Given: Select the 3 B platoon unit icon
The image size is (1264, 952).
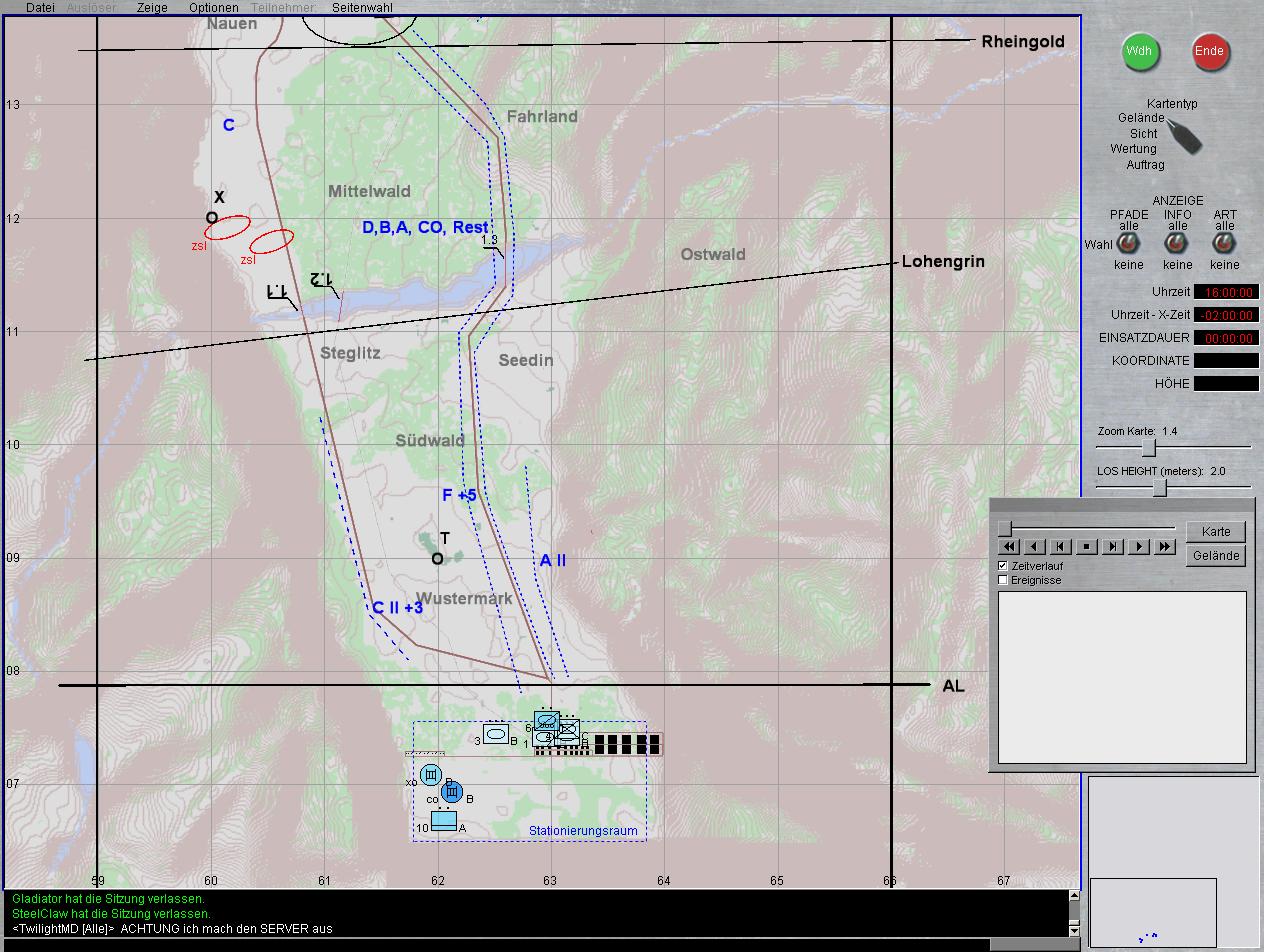Looking at the screenshot, I should tap(495, 734).
